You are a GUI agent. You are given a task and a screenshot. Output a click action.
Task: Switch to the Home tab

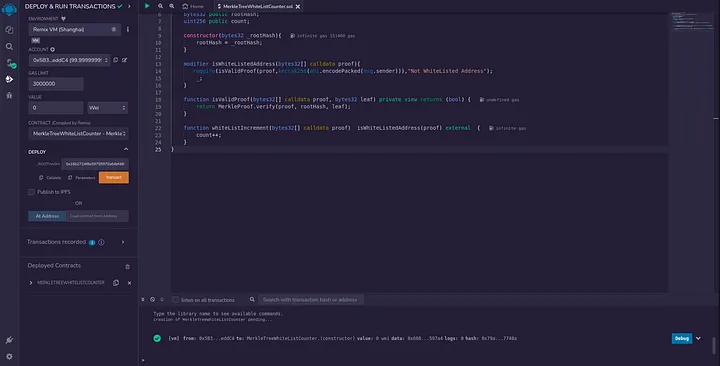coord(193,6)
